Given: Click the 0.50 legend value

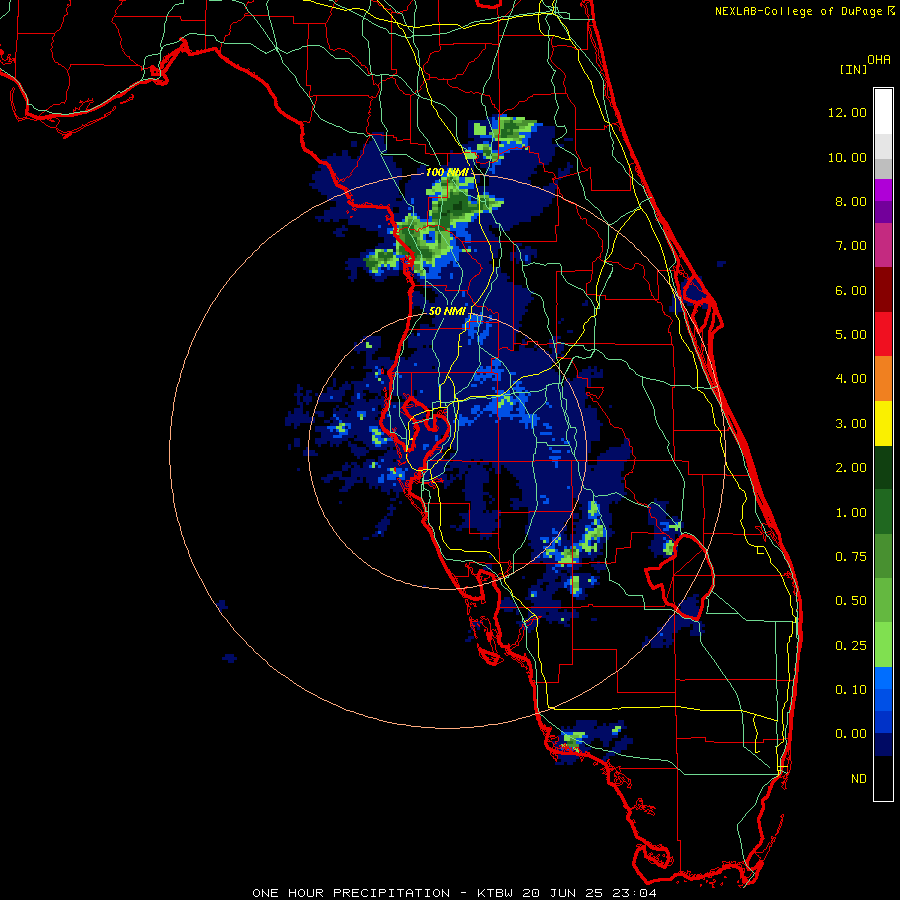Looking at the screenshot, I should (851, 601).
